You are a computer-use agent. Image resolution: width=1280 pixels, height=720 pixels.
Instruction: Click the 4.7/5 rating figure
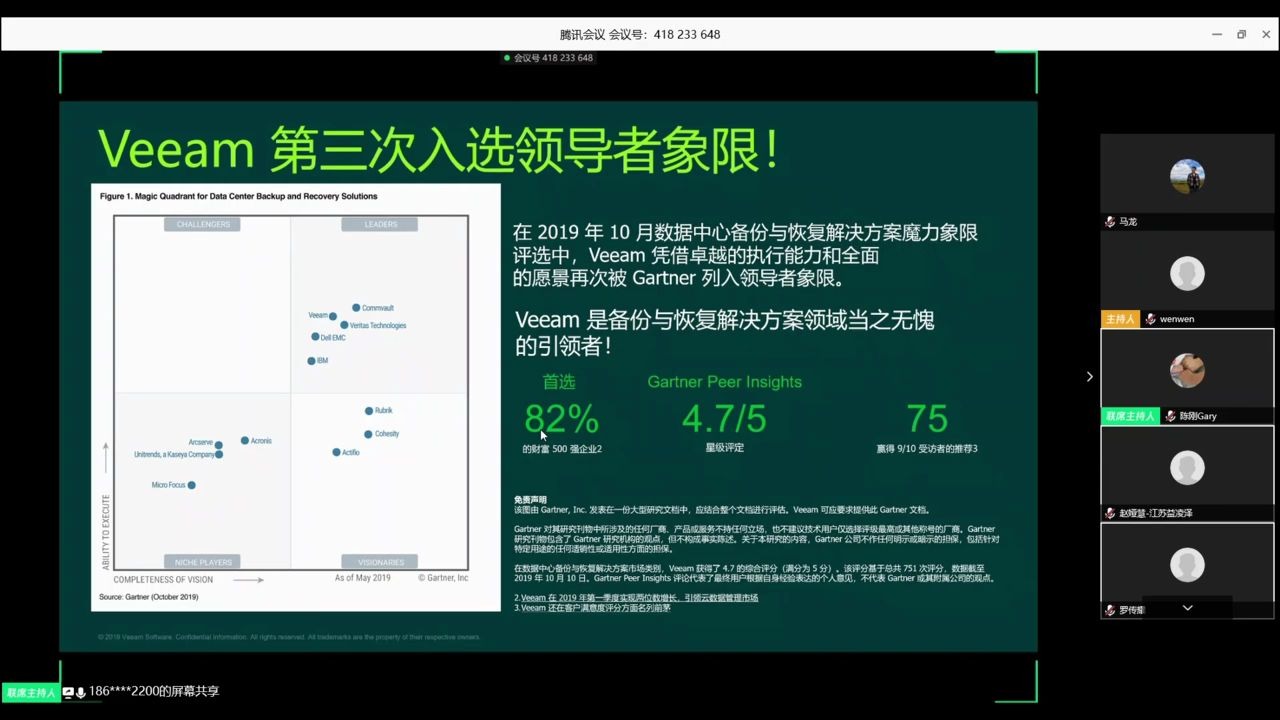[724, 418]
